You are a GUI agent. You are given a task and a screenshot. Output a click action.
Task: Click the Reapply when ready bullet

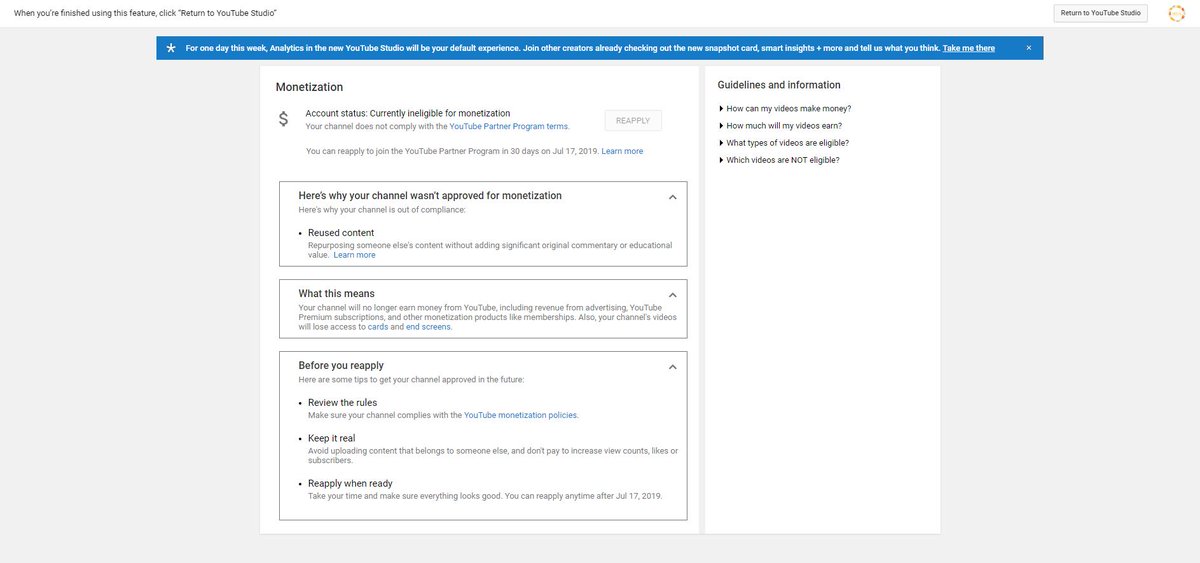(x=350, y=484)
